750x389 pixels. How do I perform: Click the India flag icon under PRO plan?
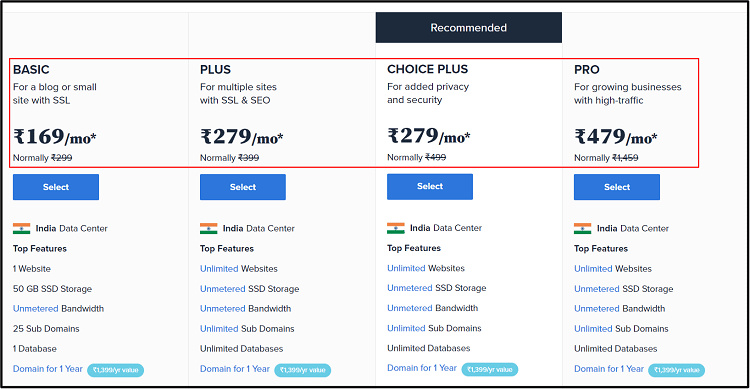[x=583, y=228]
